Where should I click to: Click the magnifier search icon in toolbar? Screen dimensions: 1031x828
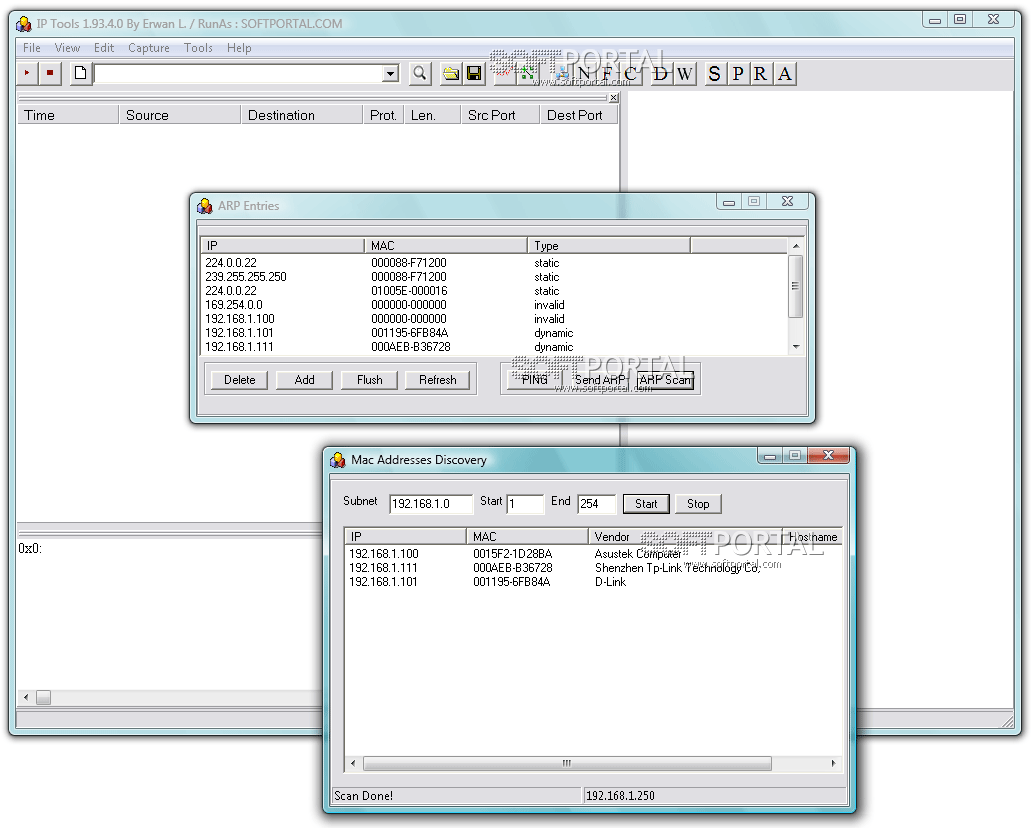pyautogui.click(x=420, y=73)
